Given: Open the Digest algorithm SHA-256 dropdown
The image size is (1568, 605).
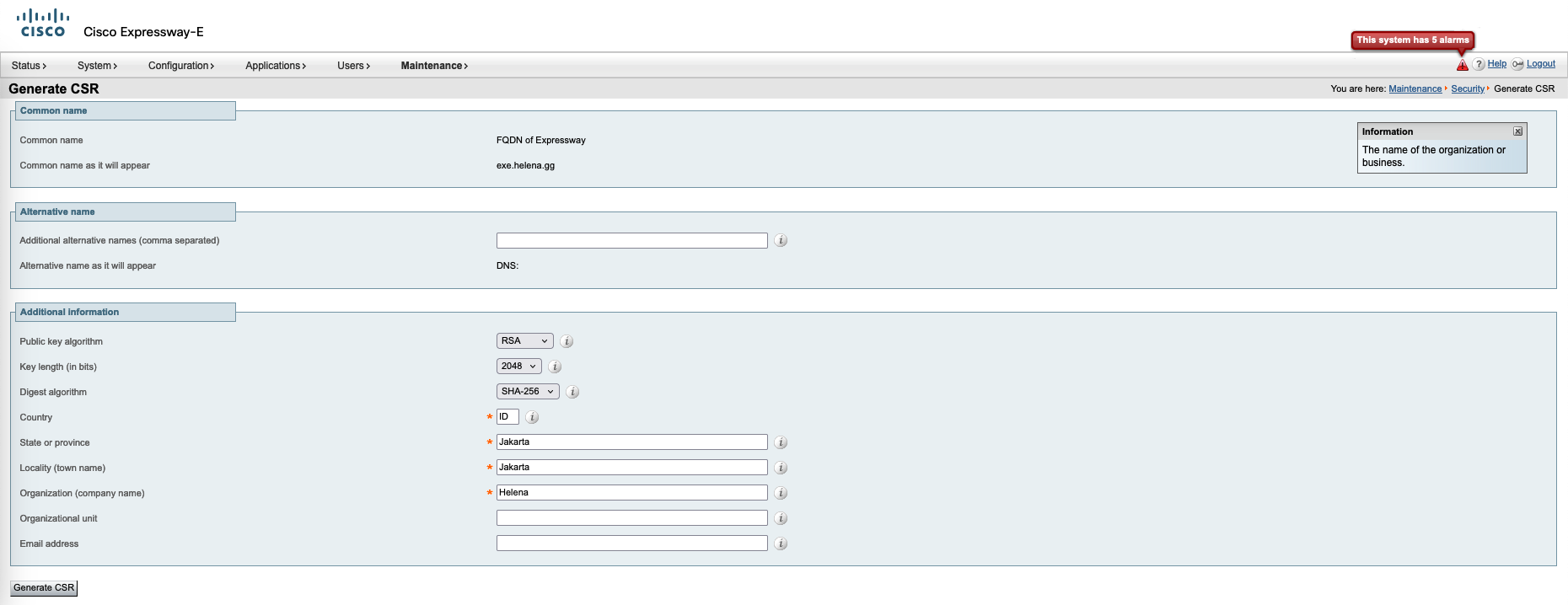Looking at the screenshot, I should [527, 392].
